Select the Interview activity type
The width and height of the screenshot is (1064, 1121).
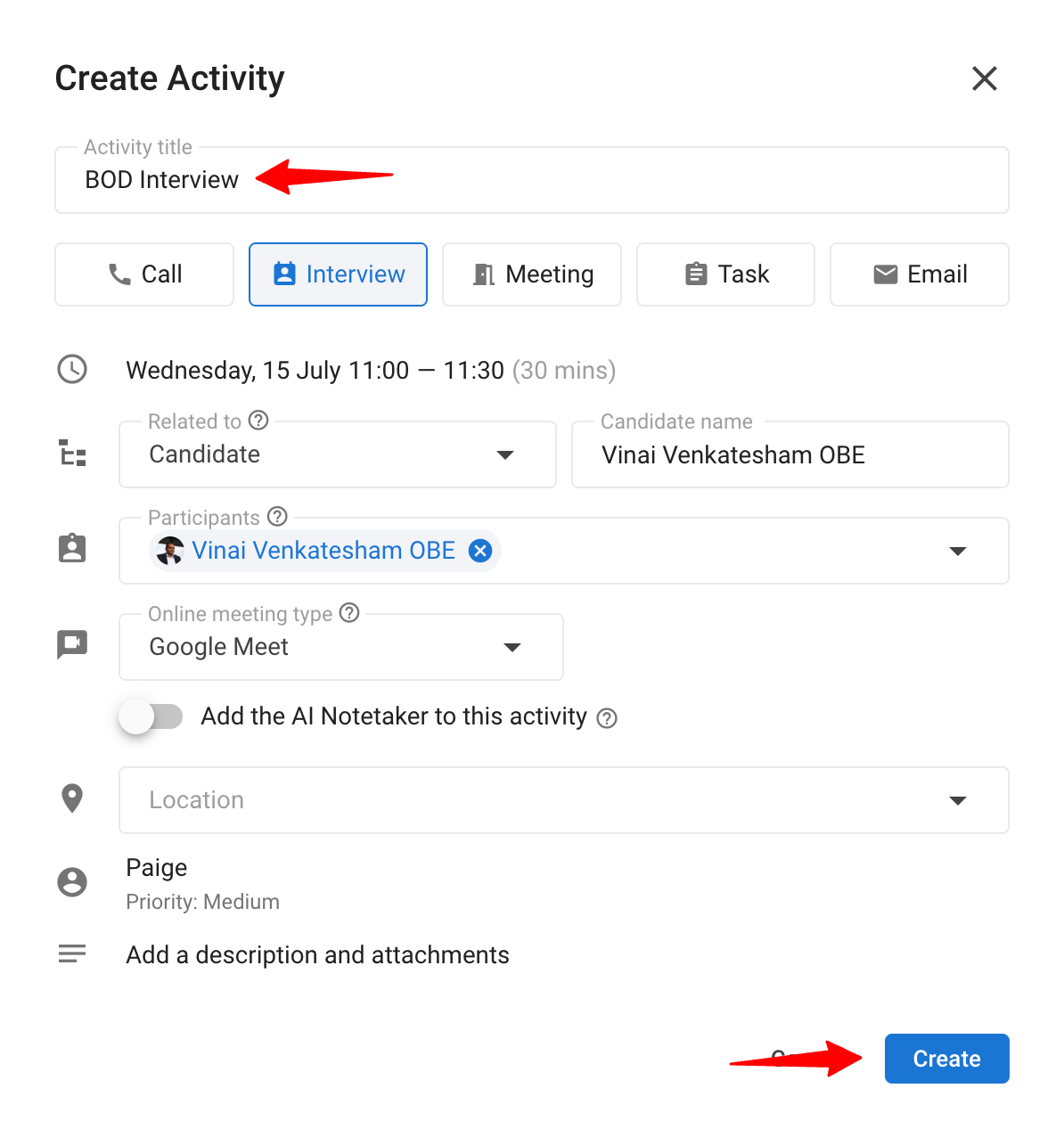pos(338,274)
